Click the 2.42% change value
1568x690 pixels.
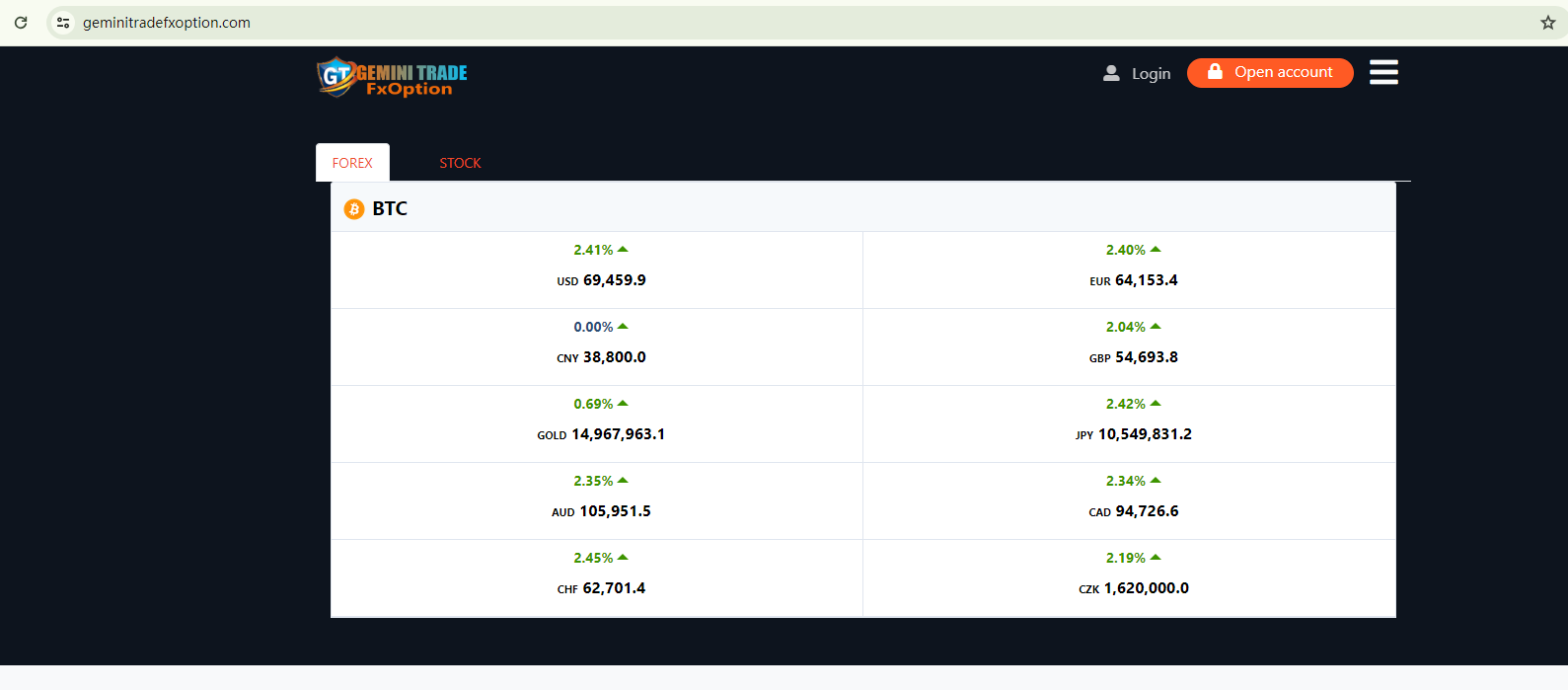tap(1126, 404)
